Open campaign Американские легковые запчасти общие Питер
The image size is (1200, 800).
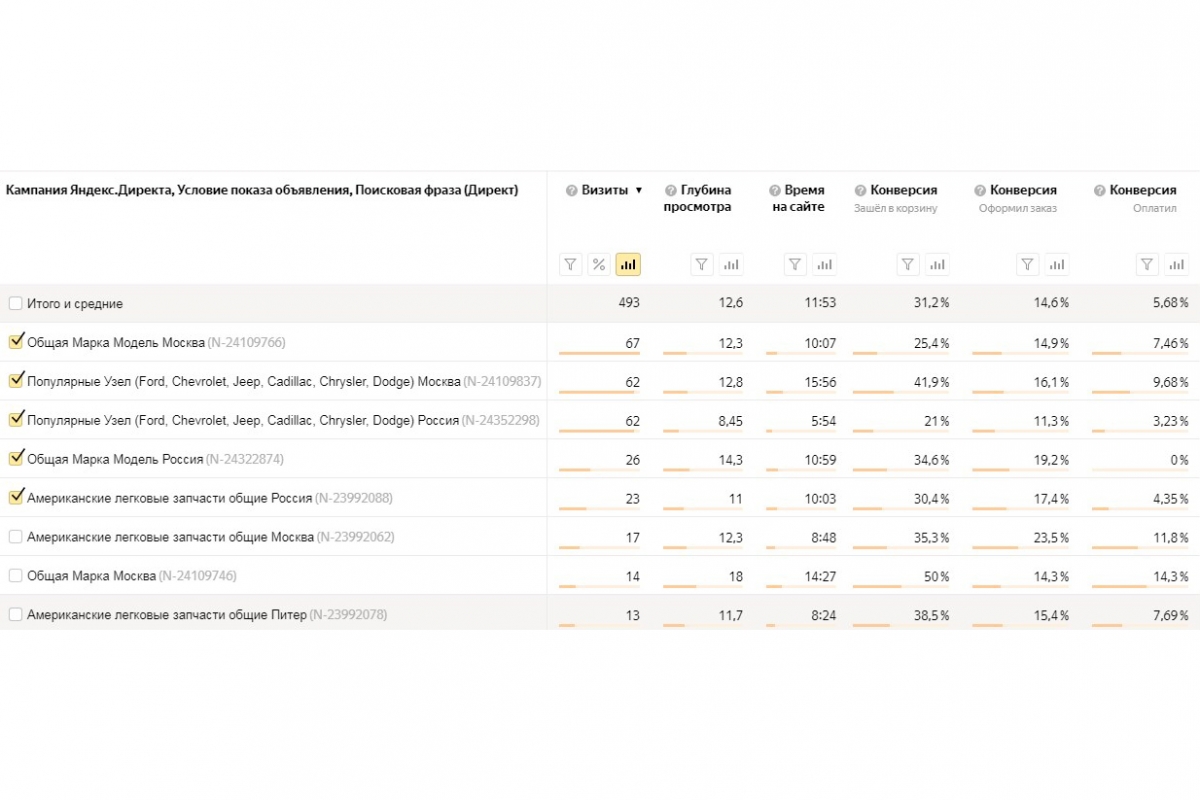pos(166,615)
